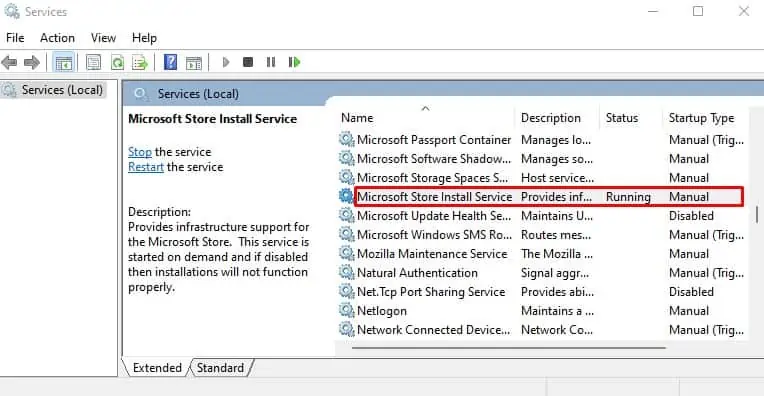Image resolution: width=764 pixels, height=396 pixels.
Task: Select Microsoft Windows SMS Router name
Action: pyautogui.click(x=435, y=235)
